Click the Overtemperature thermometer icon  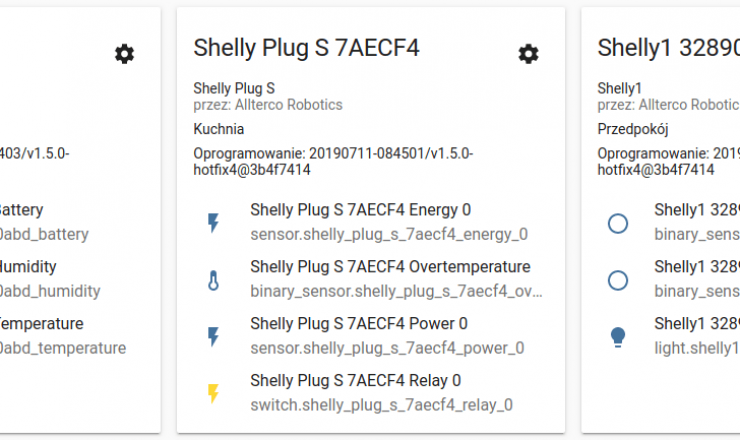point(213,280)
